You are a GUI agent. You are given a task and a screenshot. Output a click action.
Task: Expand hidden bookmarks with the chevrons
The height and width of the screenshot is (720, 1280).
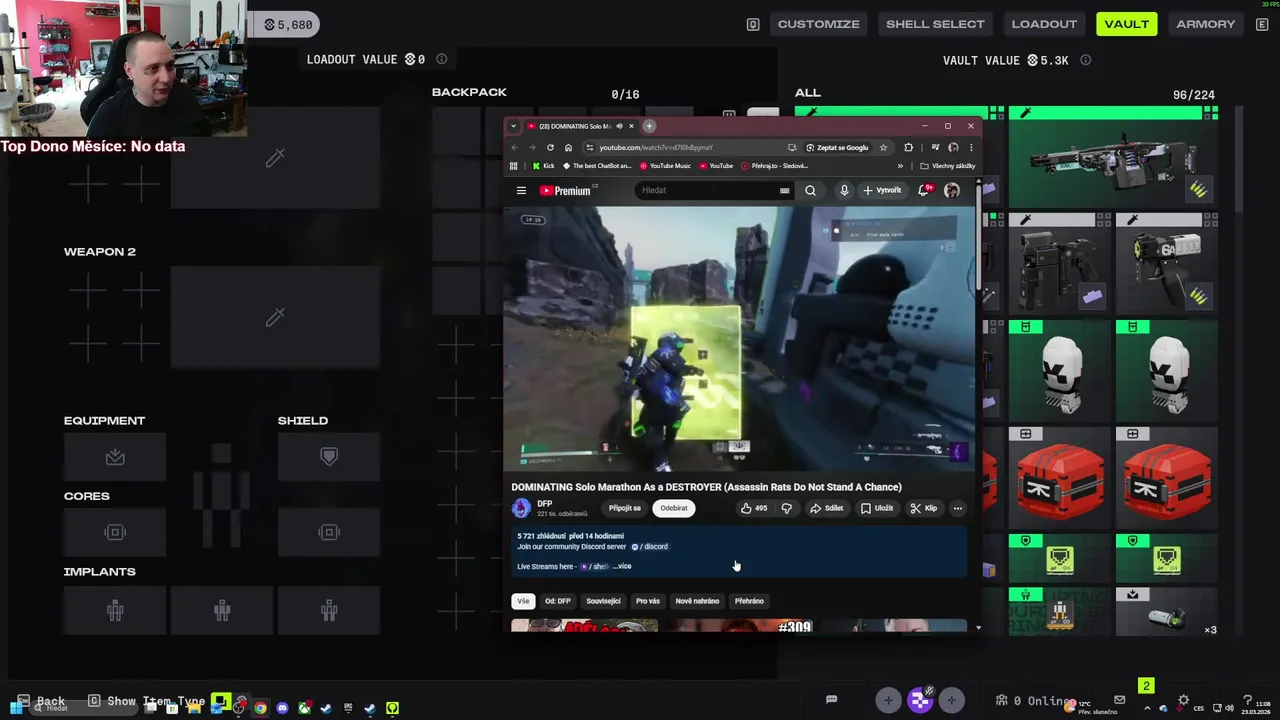click(x=900, y=166)
